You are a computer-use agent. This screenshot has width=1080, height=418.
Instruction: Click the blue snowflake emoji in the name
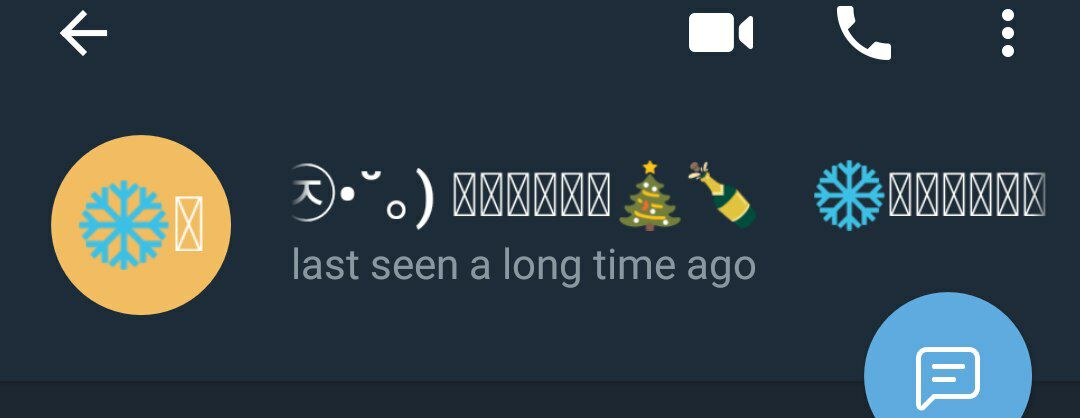[849, 195]
